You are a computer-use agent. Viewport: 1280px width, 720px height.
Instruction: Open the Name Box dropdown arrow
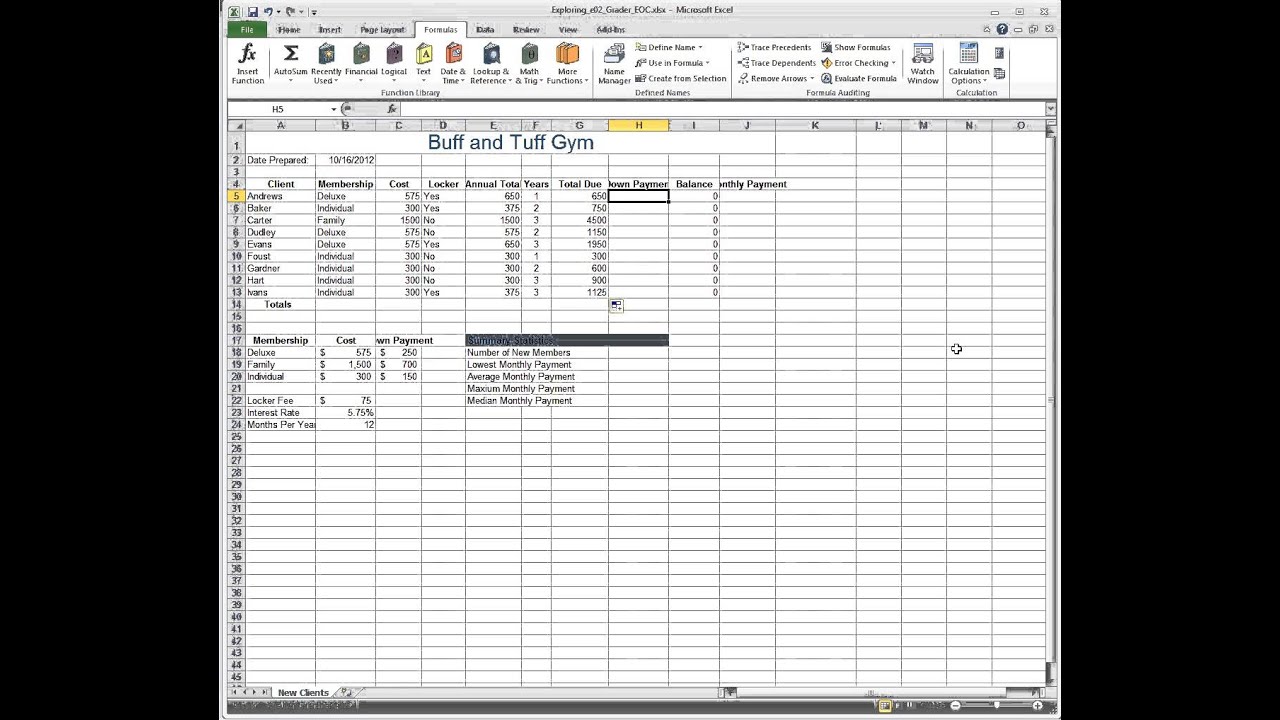point(334,109)
